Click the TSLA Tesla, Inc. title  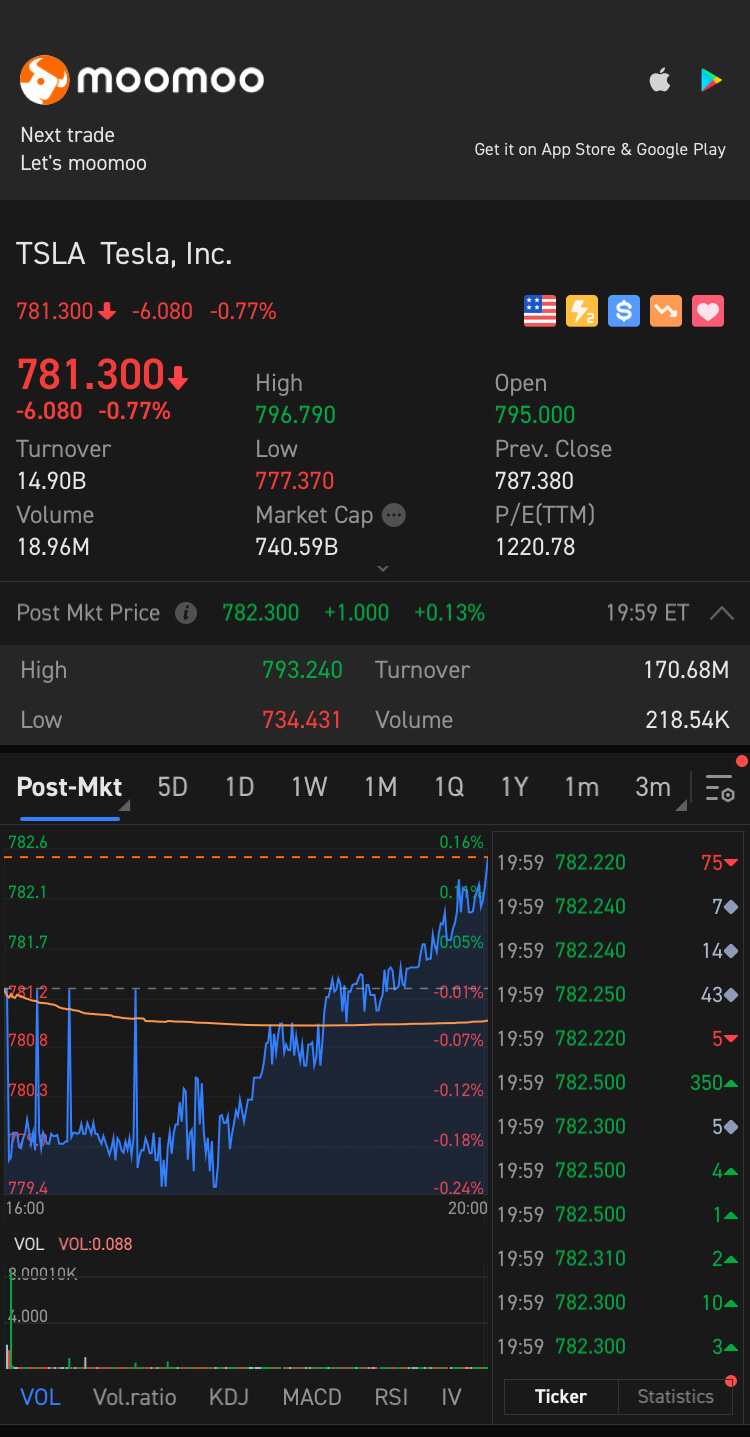click(124, 254)
